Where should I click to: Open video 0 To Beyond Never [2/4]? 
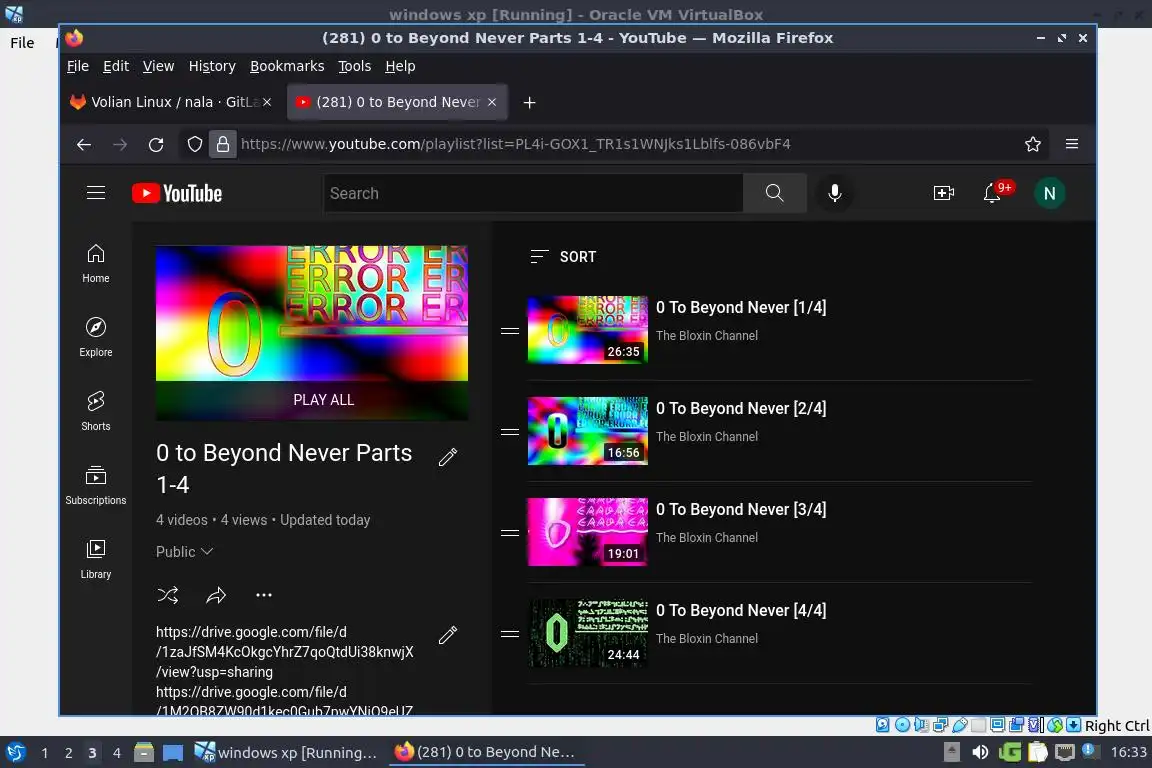(741, 408)
